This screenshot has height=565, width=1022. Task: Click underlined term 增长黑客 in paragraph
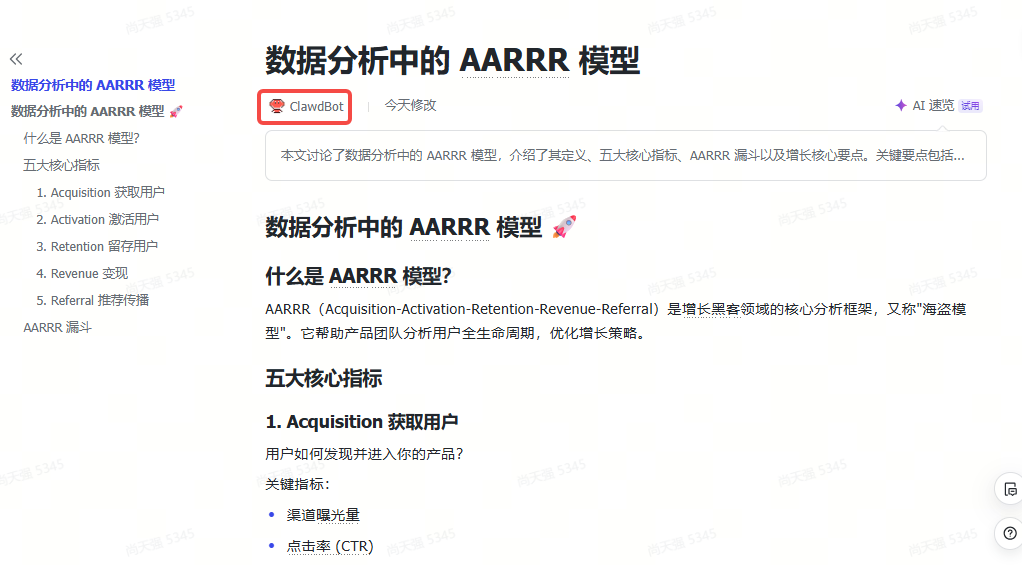coord(711,310)
